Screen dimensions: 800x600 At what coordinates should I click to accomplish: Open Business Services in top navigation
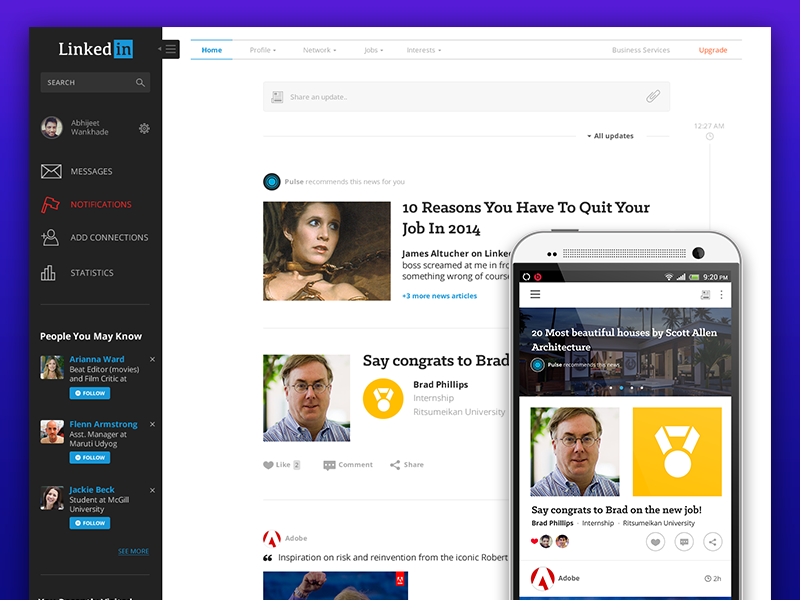click(x=641, y=50)
